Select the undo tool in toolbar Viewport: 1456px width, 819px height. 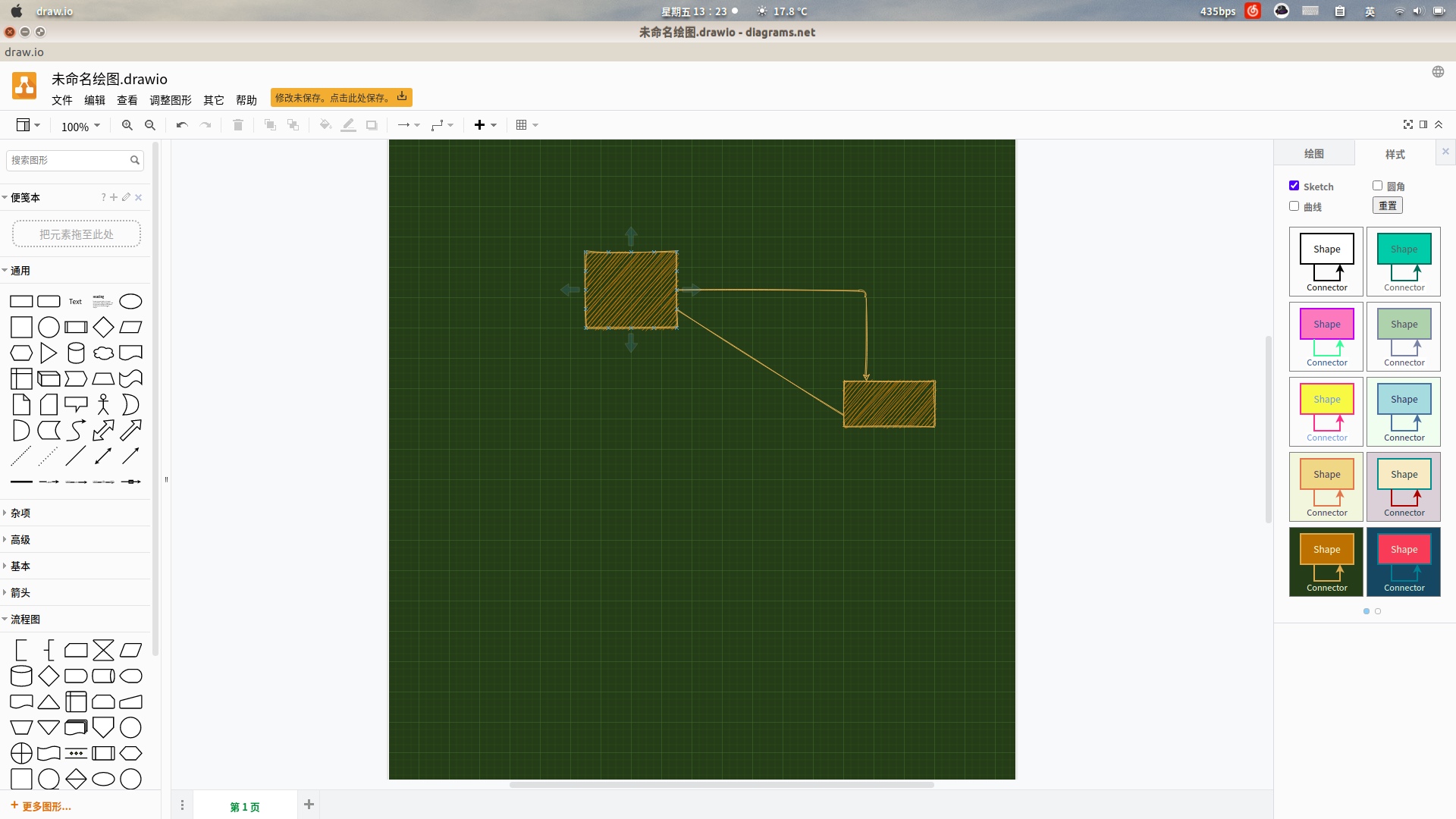(181, 125)
